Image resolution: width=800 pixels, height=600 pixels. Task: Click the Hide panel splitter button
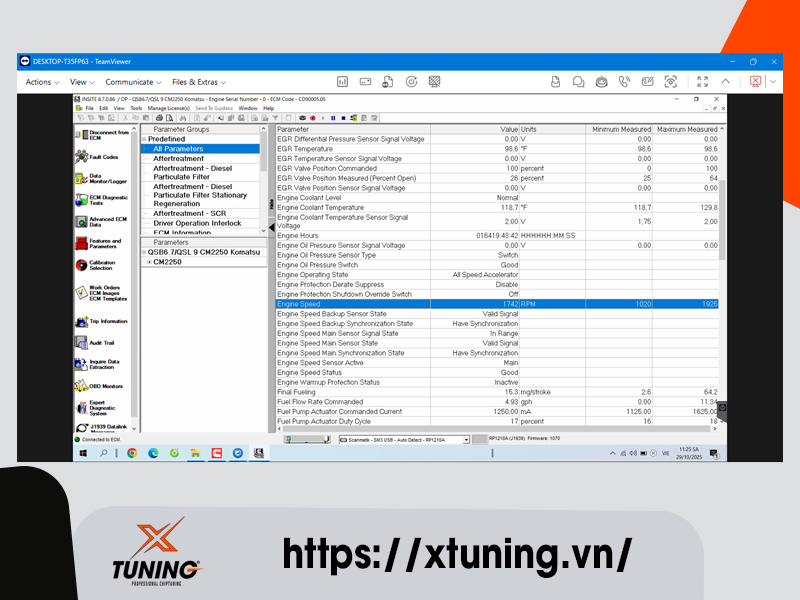pos(272,204)
